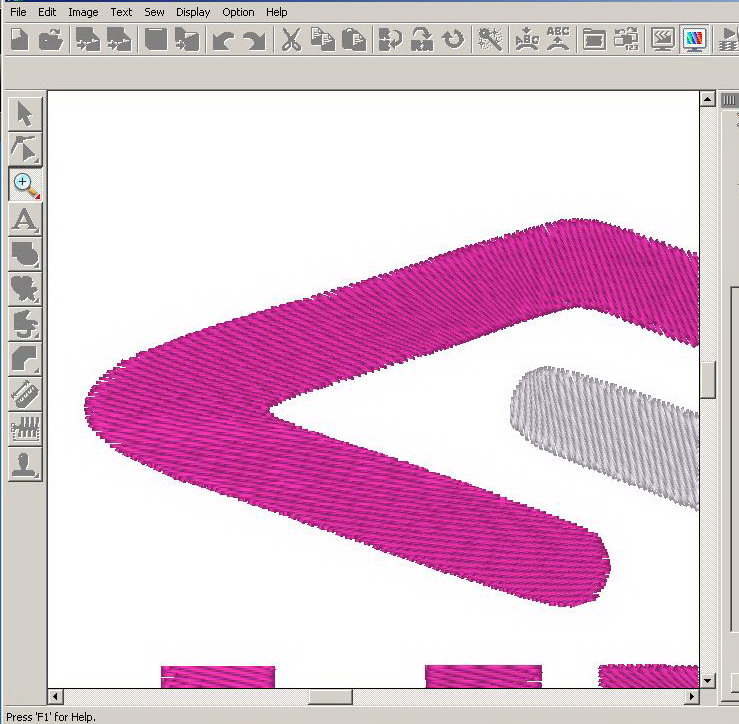739x724 pixels.
Task: Click the Undo arrow icon
Action: tap(222, 40)
